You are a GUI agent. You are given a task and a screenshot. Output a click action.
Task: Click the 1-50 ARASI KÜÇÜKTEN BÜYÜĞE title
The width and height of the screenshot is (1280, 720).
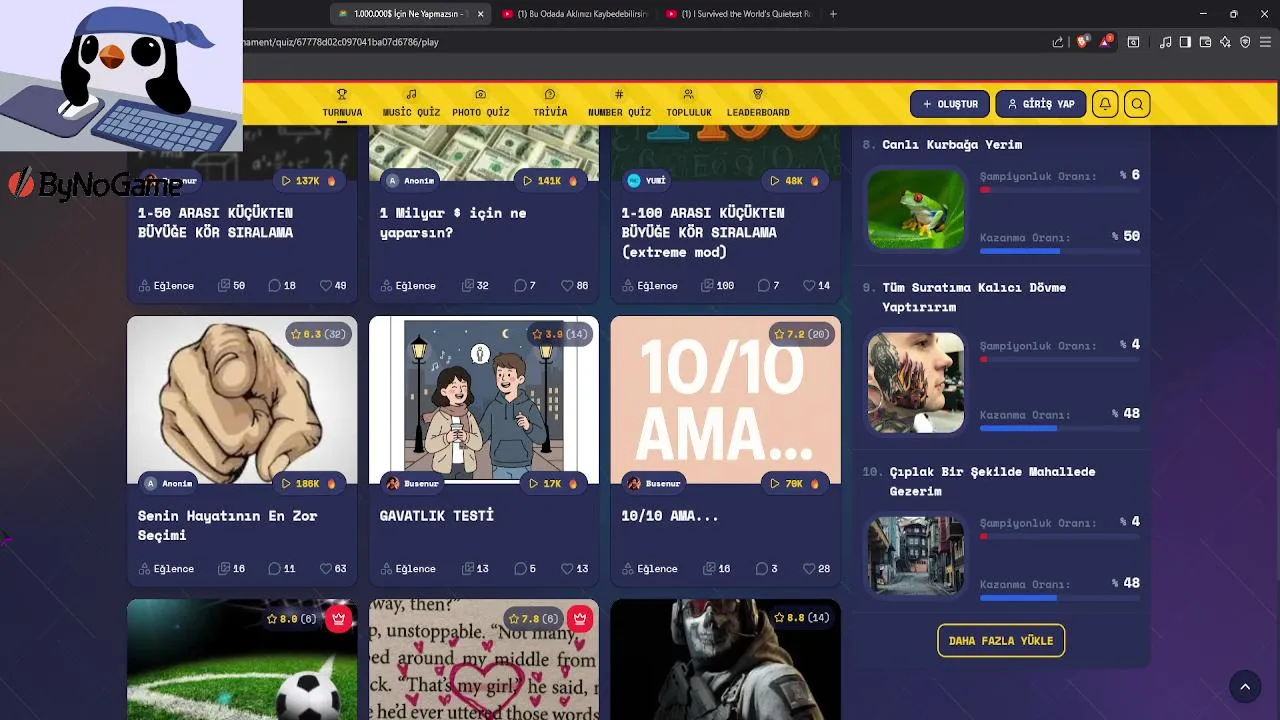(215, 222)
